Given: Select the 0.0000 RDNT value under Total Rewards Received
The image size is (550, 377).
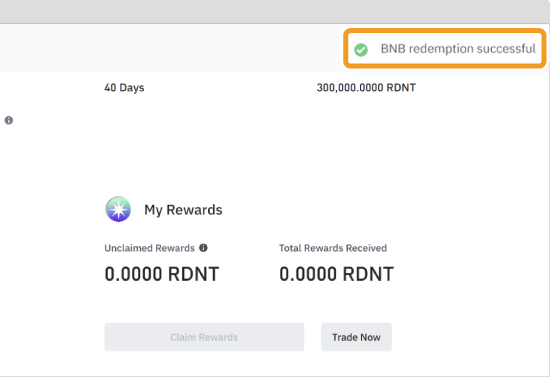Looking at the screenshot, I should tap(336, 274).
